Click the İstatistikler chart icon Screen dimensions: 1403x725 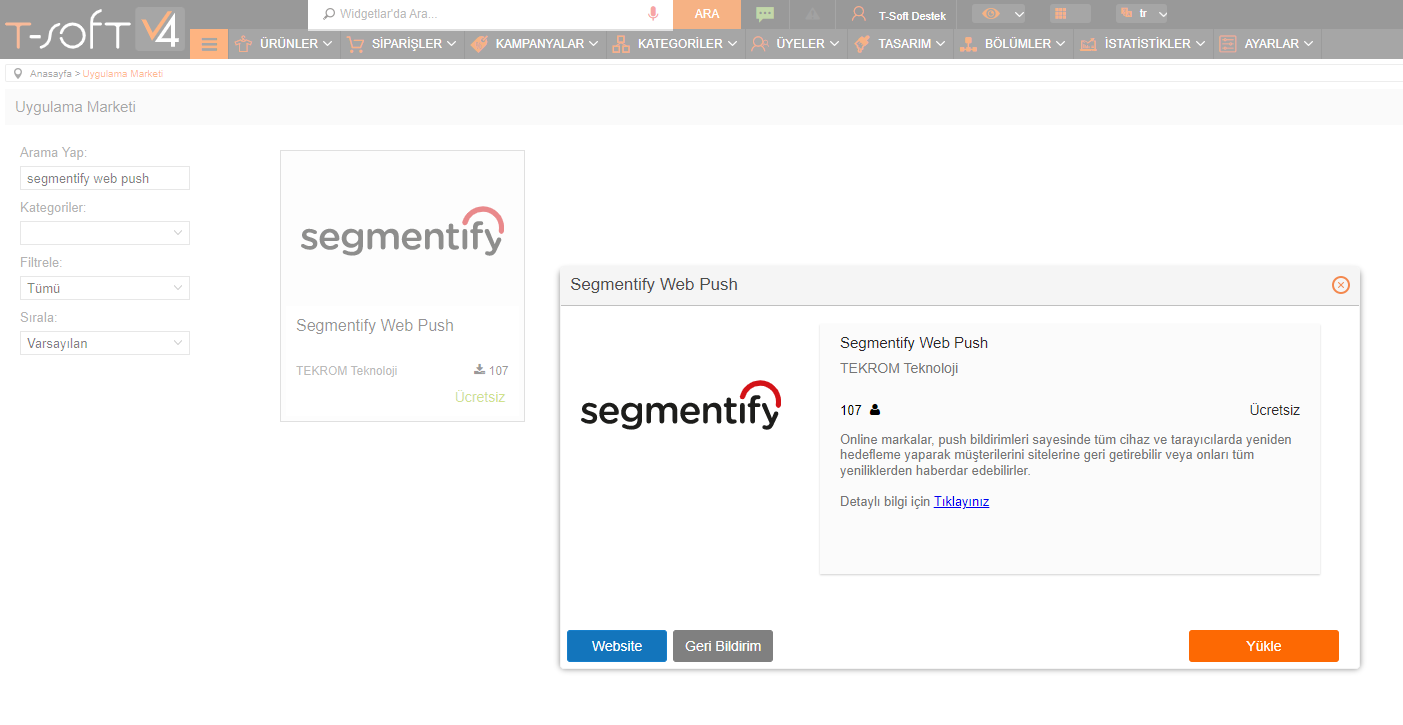1088,44
